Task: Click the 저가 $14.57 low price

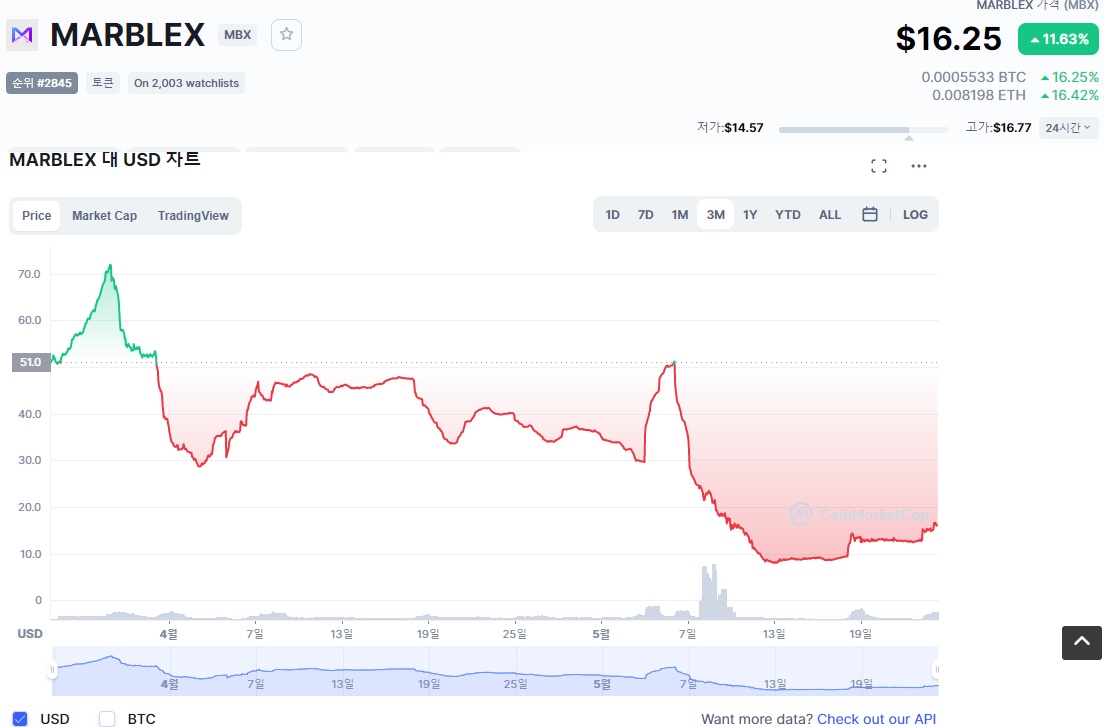Action: click(730, 127)
